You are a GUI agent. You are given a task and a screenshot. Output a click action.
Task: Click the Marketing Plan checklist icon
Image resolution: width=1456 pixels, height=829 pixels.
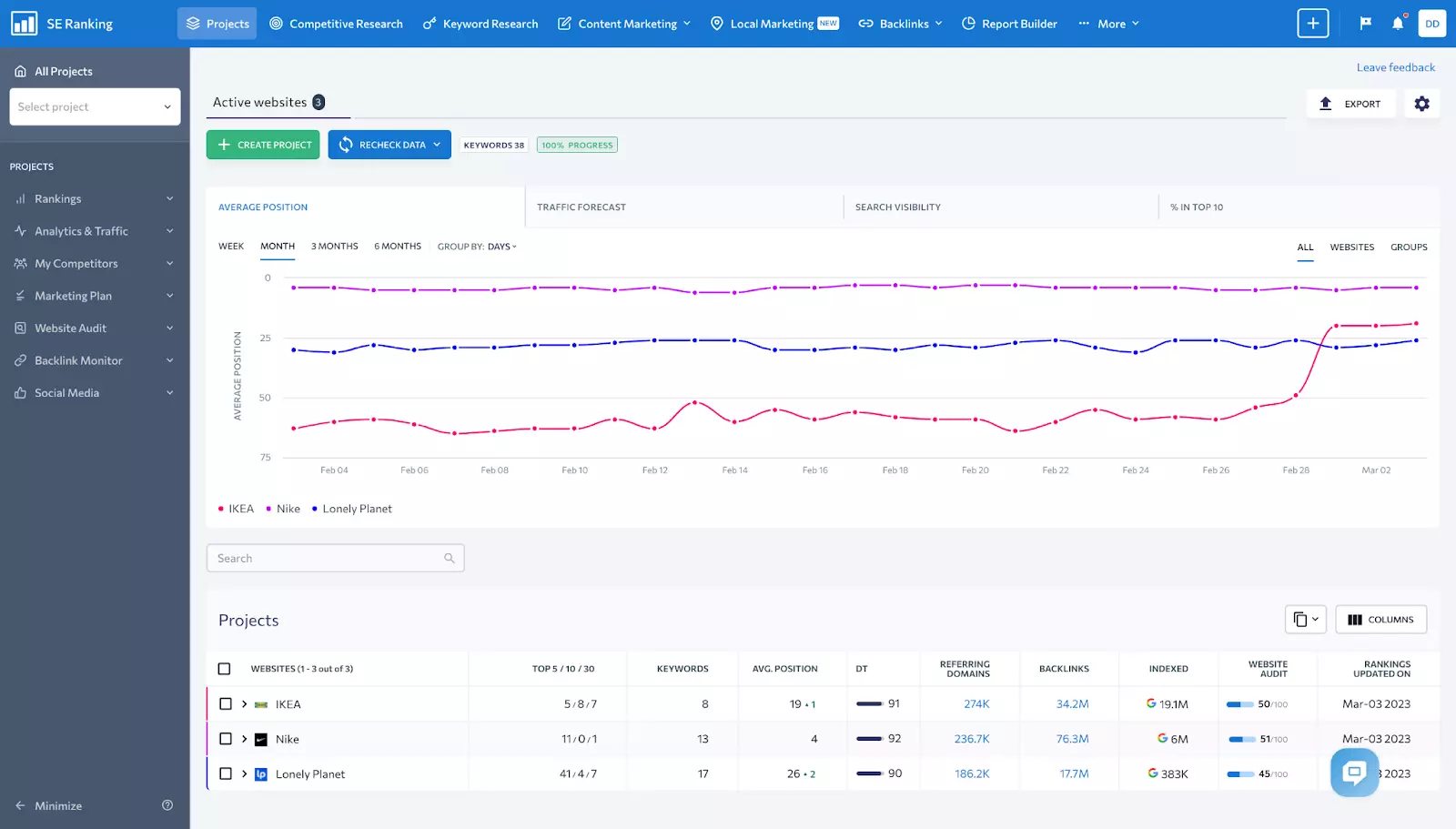click(x=20, y=296)
